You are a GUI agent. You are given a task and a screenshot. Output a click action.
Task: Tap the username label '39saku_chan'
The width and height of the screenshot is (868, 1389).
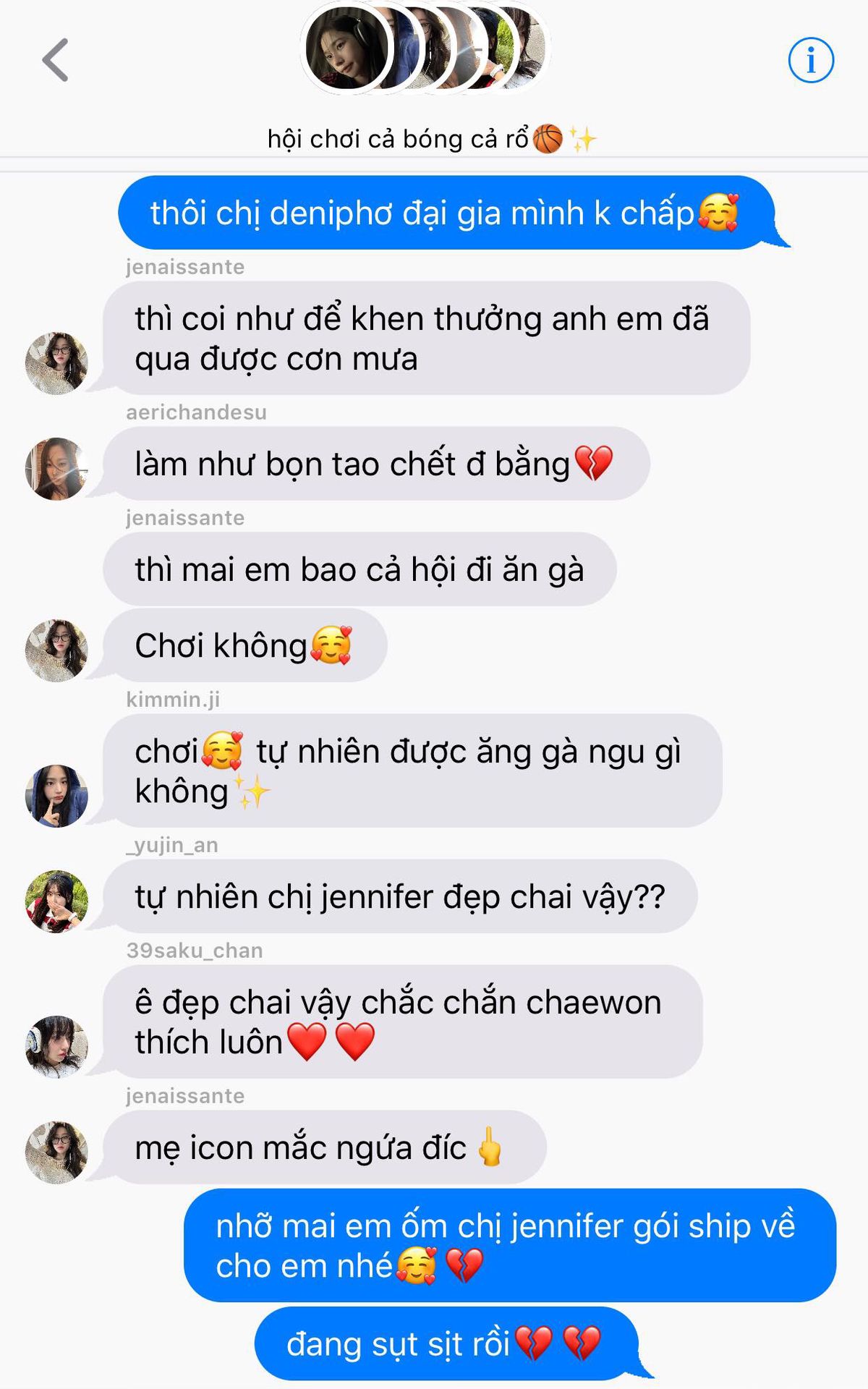click(195, 951)
